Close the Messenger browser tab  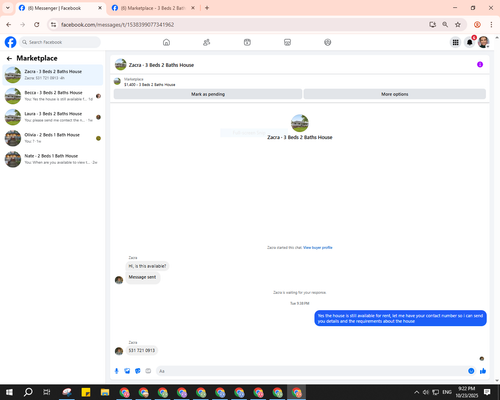[100, 8]
